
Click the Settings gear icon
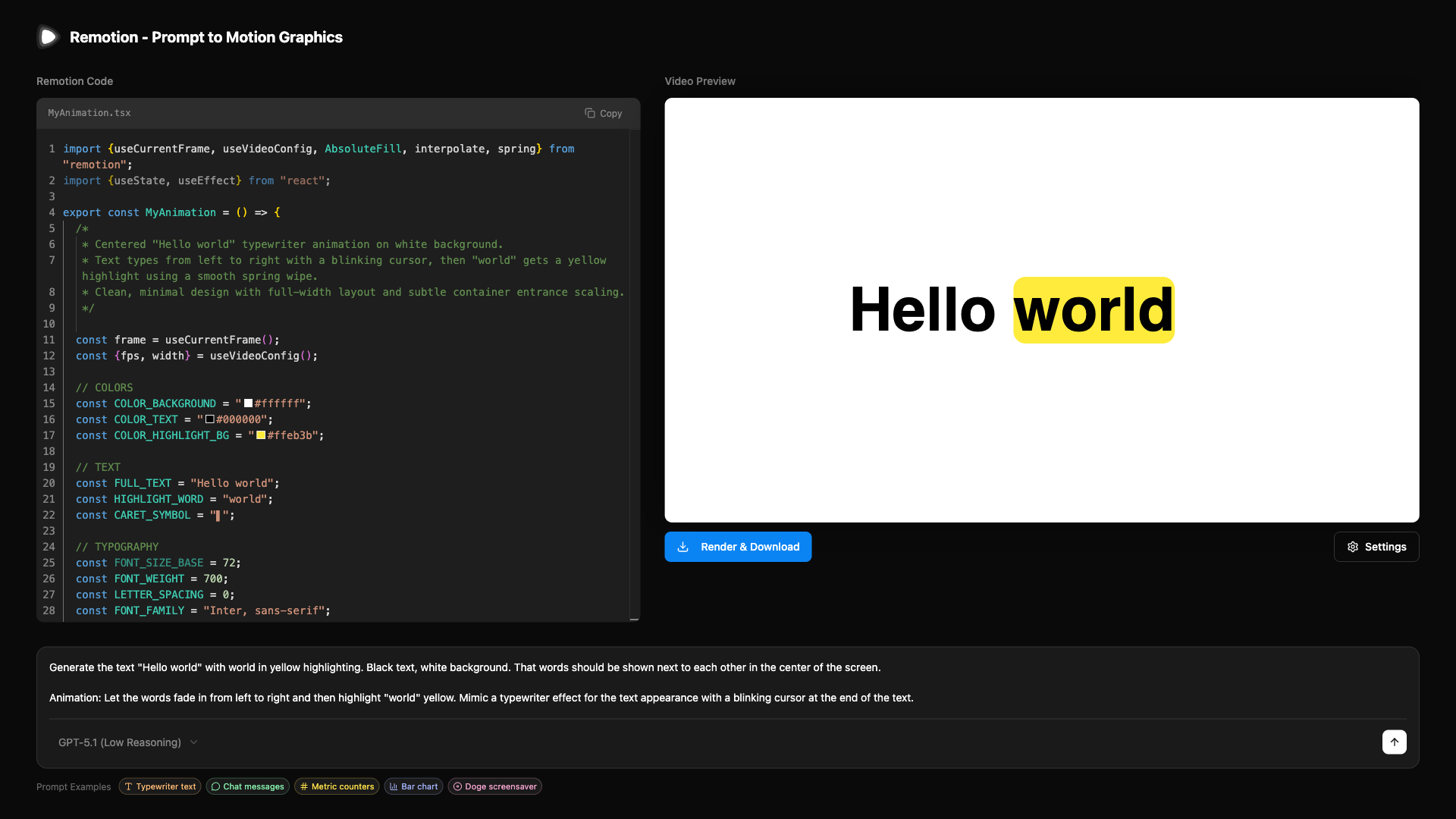point(1353,547)
